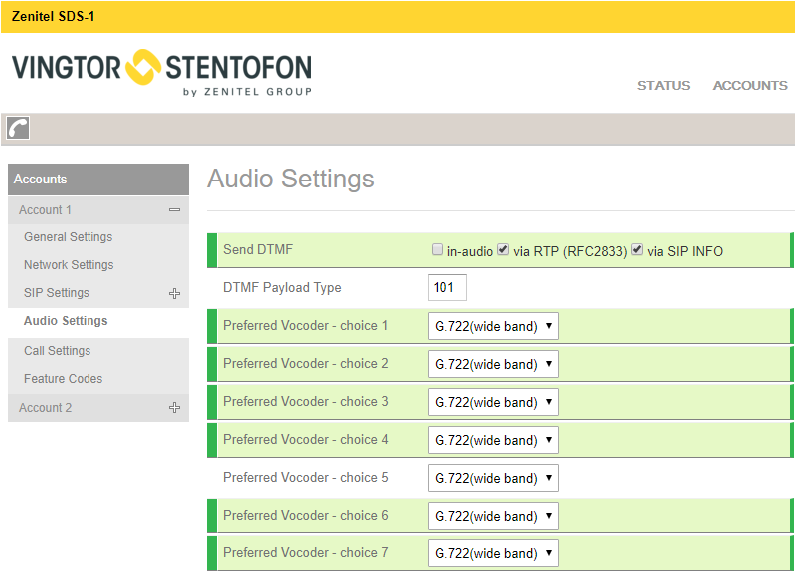
Task: Click the Vingtor Stentofon logo
Action: [162, 72]
